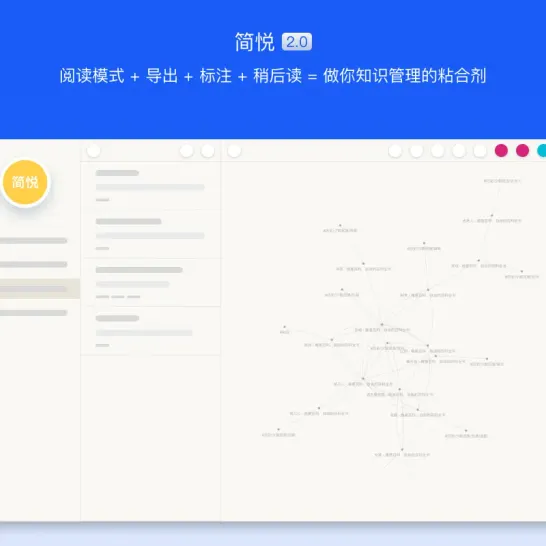Click the magenta circle beside the white circles
The image size is (546, 546).
[501, 150]
